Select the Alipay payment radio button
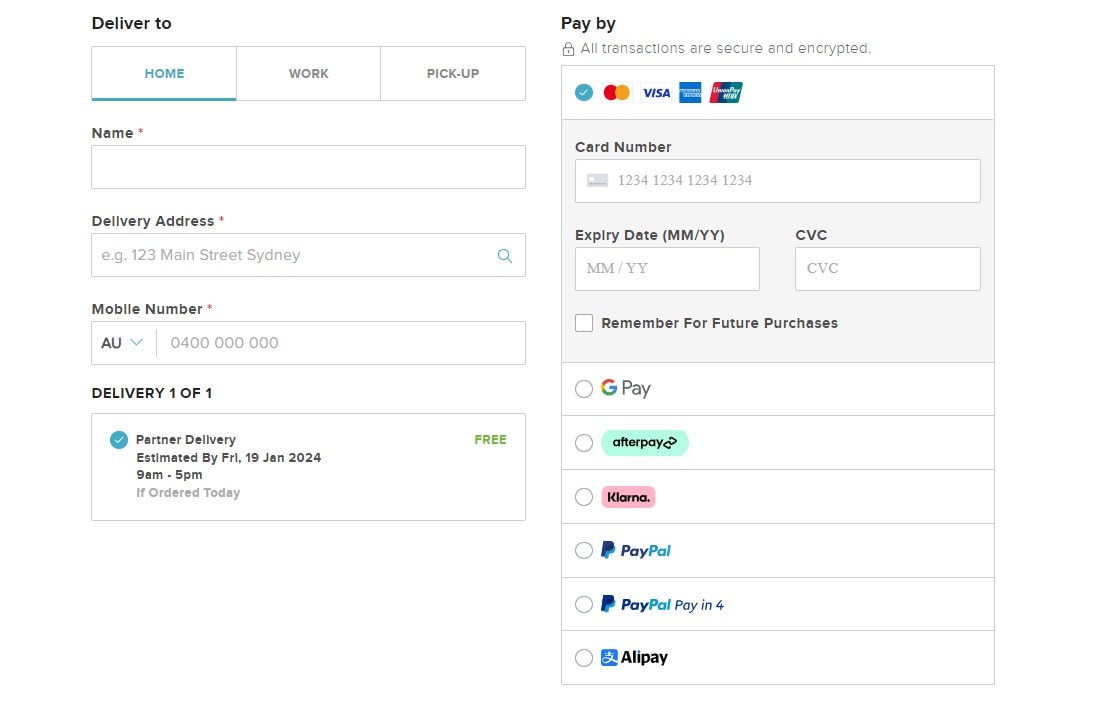The width and height of the screenshot is (1116, 703). tap(584, 657)
